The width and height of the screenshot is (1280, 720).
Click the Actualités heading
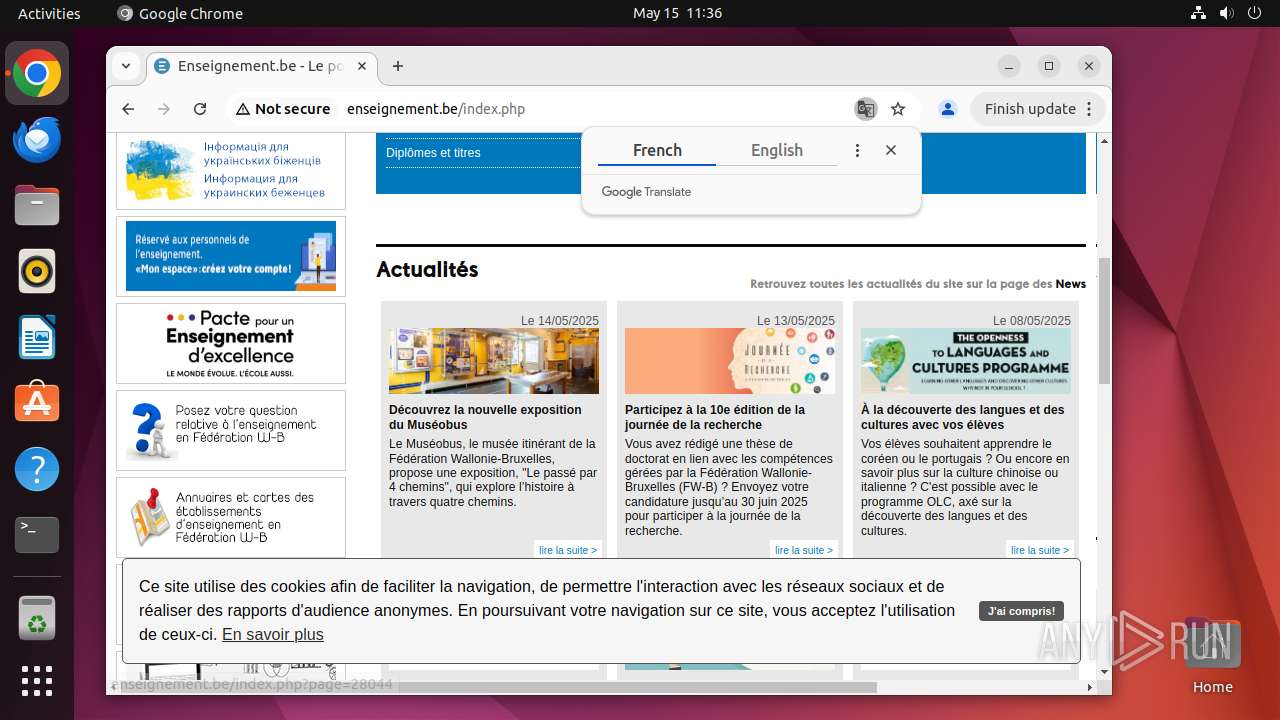(x=427, y=269)
